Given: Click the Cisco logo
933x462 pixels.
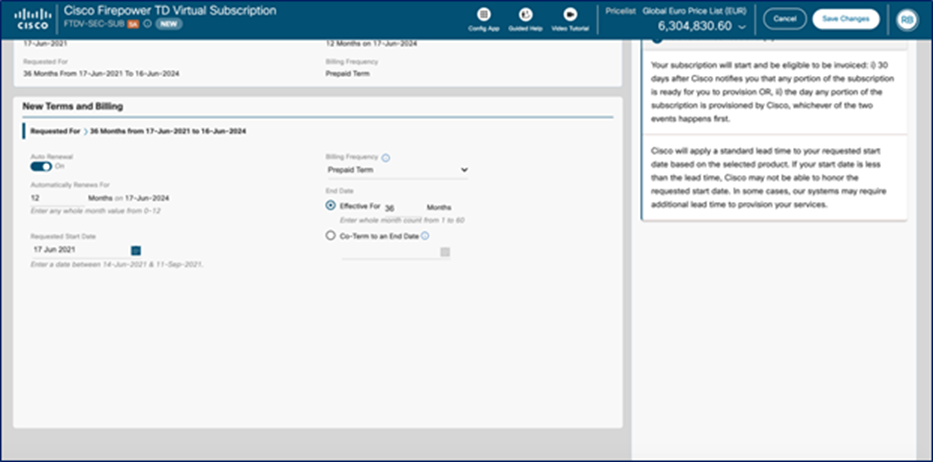Looking at the screenshot, I should [35, 19].
